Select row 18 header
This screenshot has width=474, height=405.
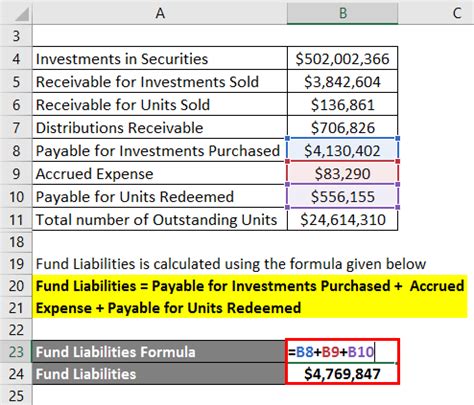tap(16, 242)
